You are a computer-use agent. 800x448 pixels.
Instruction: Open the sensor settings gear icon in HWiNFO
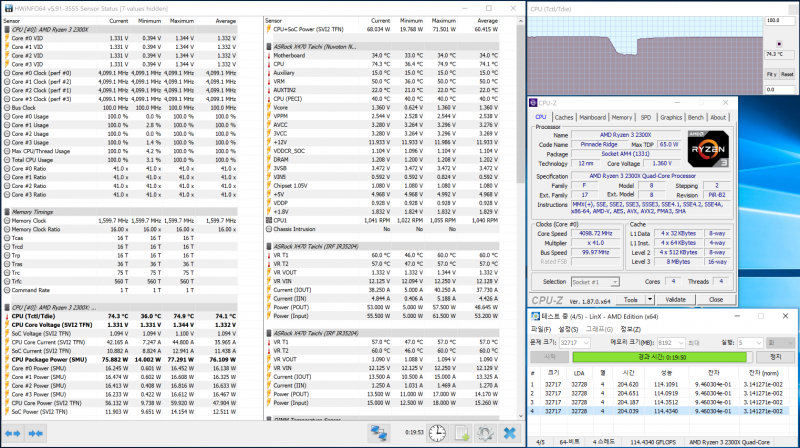pyautogui.click(x=485, y=433)
